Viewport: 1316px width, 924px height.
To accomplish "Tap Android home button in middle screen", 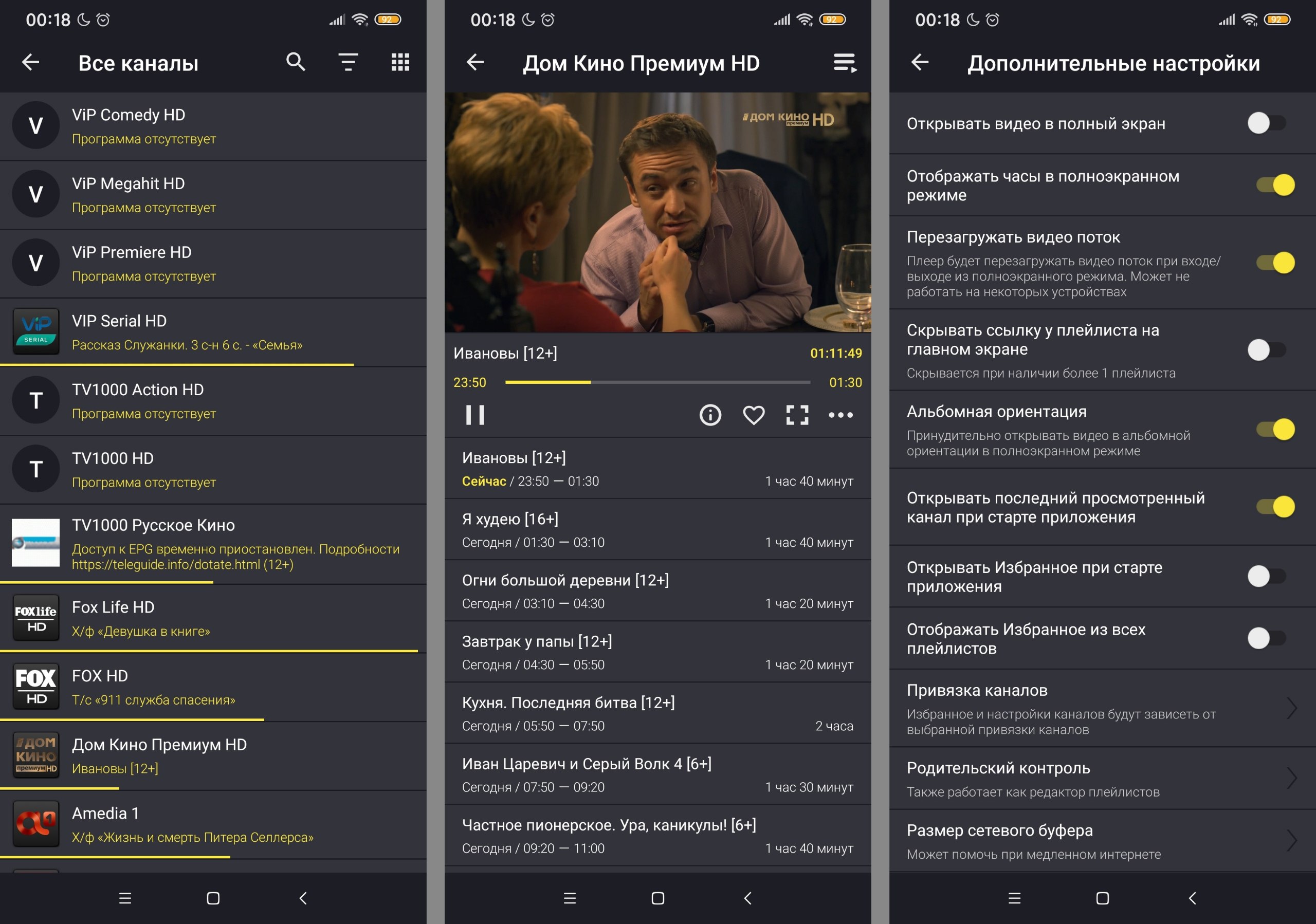I will pyautogui.click(x=658, y=898).
